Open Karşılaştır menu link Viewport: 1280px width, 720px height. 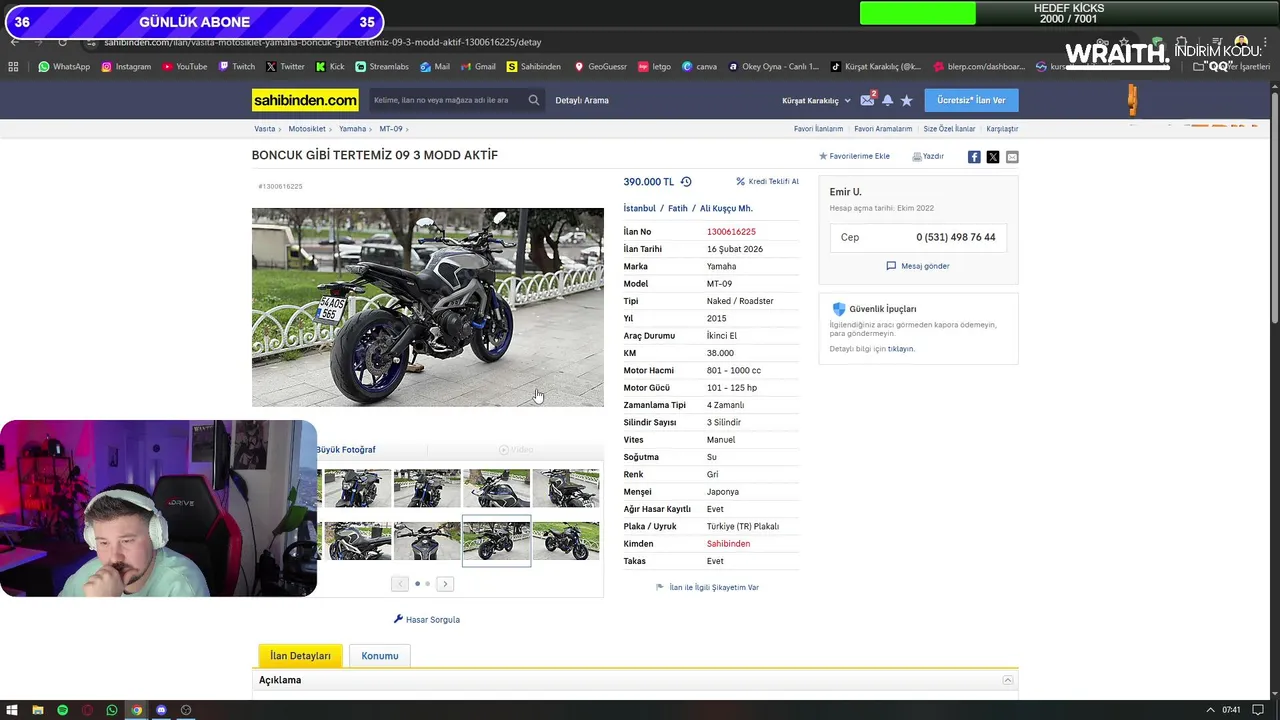click(x=1002, y=129)
